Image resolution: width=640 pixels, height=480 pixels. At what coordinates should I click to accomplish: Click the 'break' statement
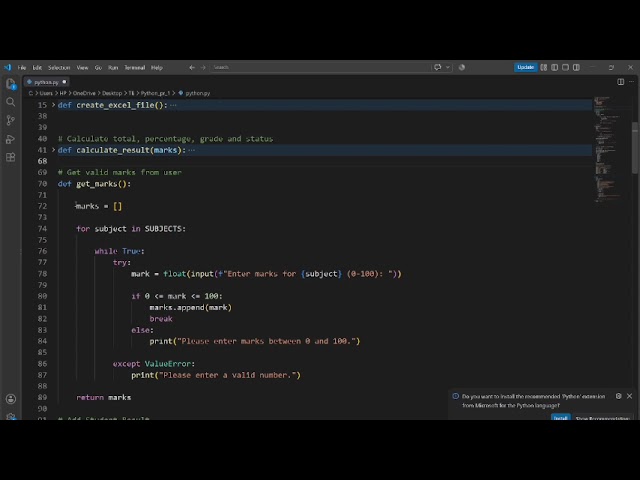click(x=161, y=318)
